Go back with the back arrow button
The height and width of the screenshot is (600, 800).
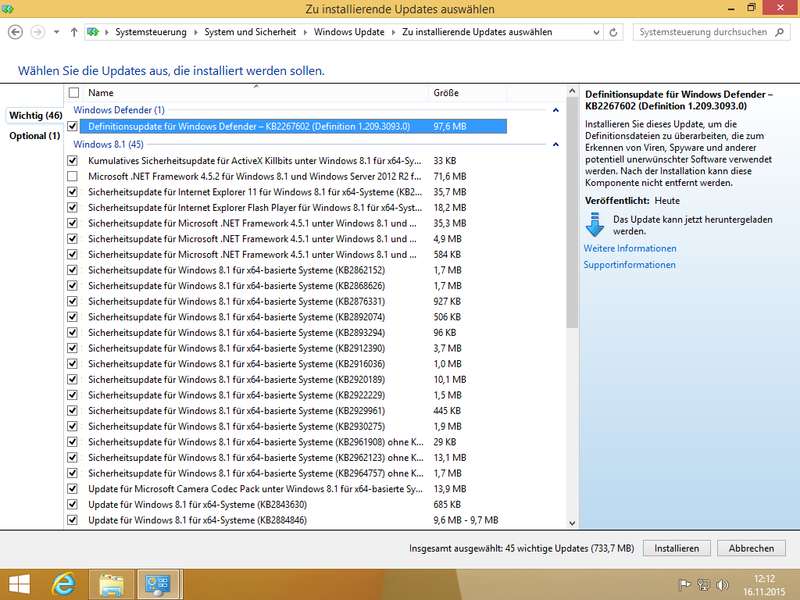pos(15,32)
